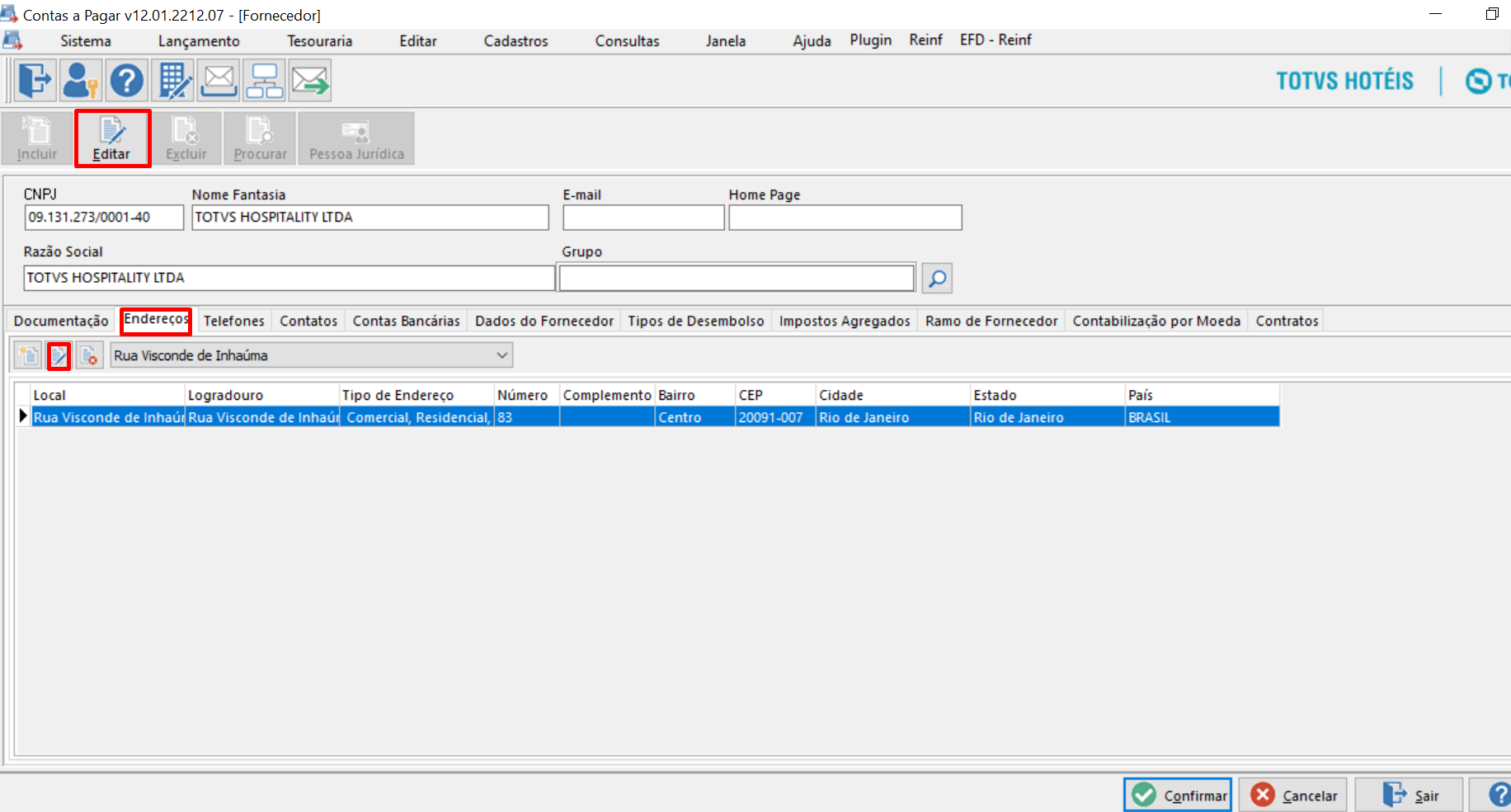
Task: Click the network diagram toolbar icon
Action: pyautogui.click(x=265, y=81)
